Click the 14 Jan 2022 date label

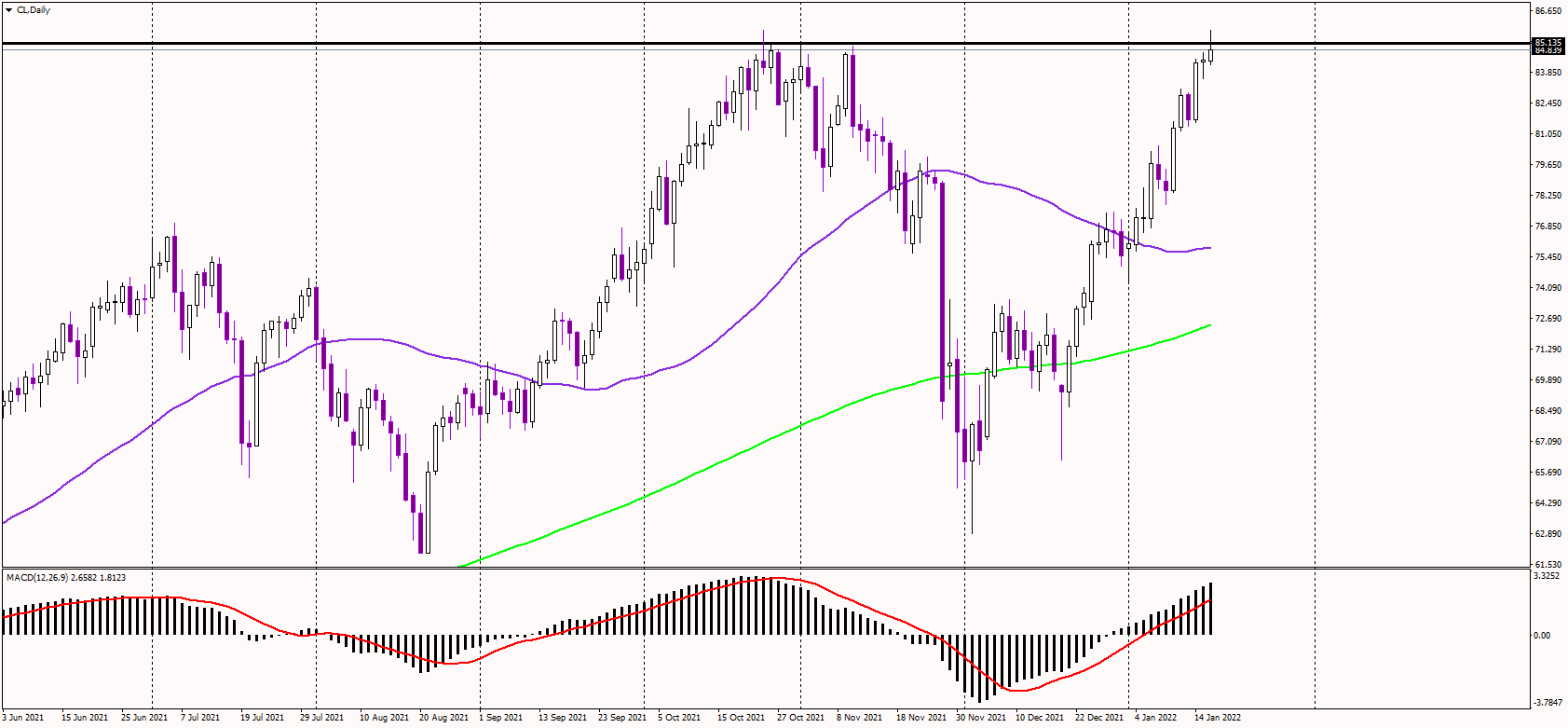1218,718
